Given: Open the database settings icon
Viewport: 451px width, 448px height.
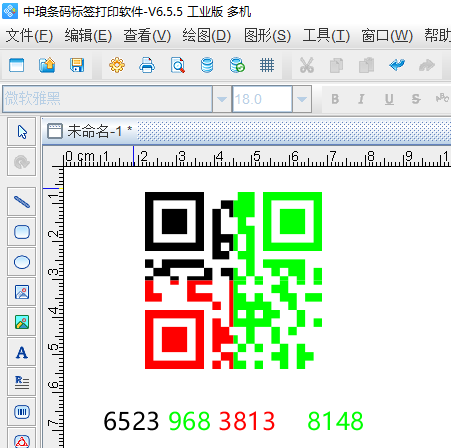Looking at the screenshot, I should [207, 65].
